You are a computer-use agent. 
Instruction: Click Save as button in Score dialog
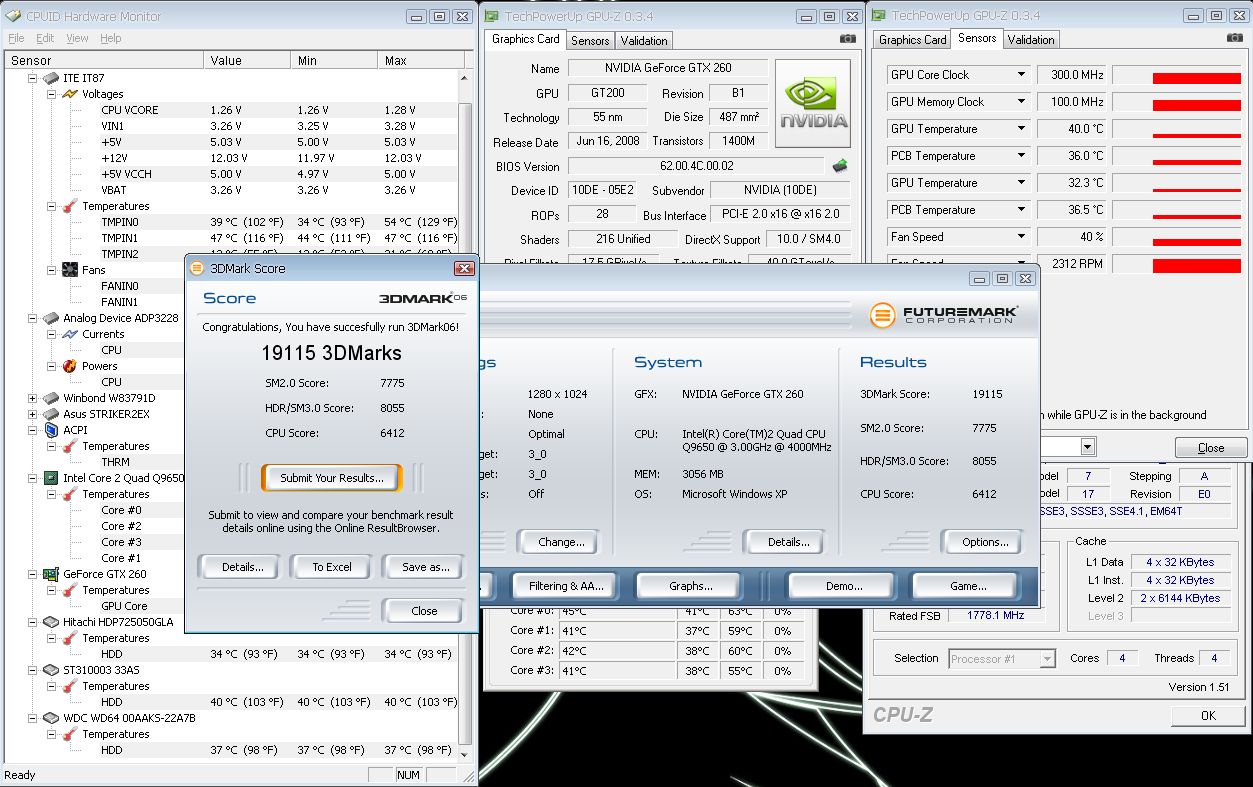click(425, 567)
